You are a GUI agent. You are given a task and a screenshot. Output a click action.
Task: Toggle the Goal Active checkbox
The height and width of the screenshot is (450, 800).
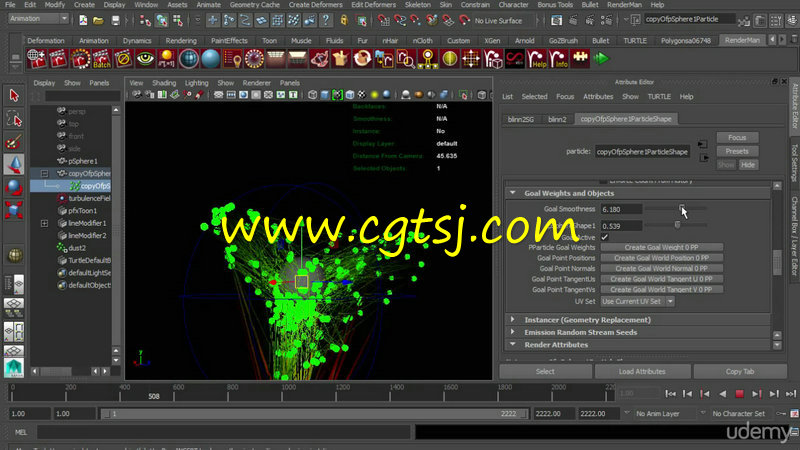pyautogui.click(x=605, y=237)
